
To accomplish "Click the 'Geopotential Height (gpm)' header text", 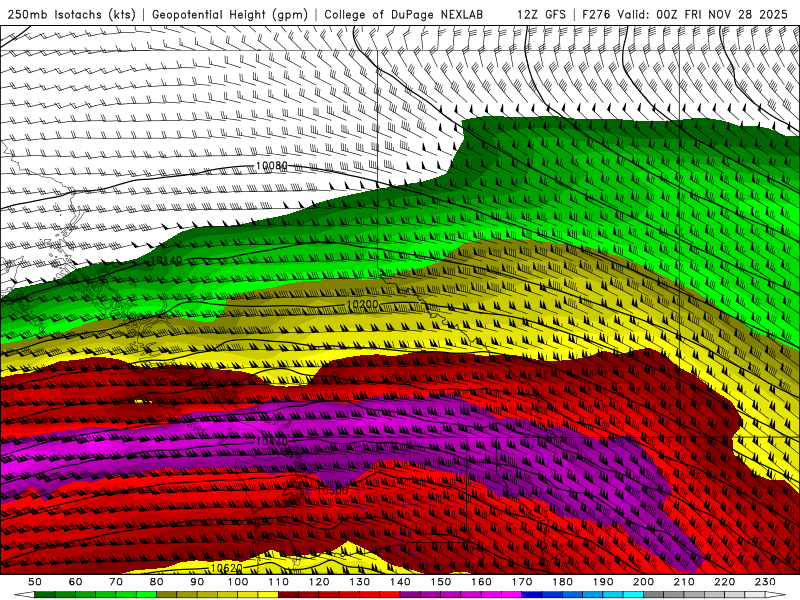I will pos(230,14).
